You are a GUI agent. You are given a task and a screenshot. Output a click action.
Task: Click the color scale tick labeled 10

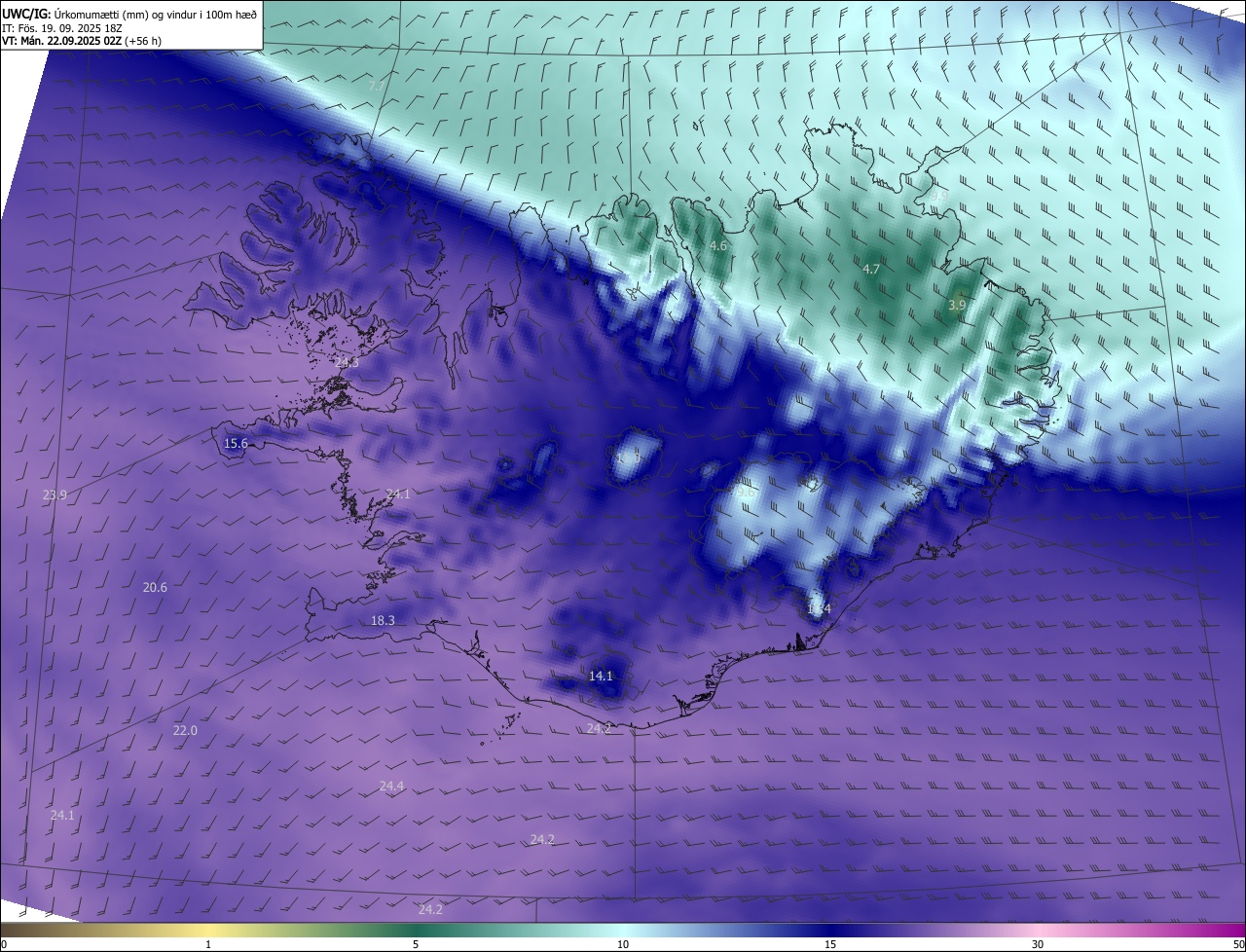623,944
